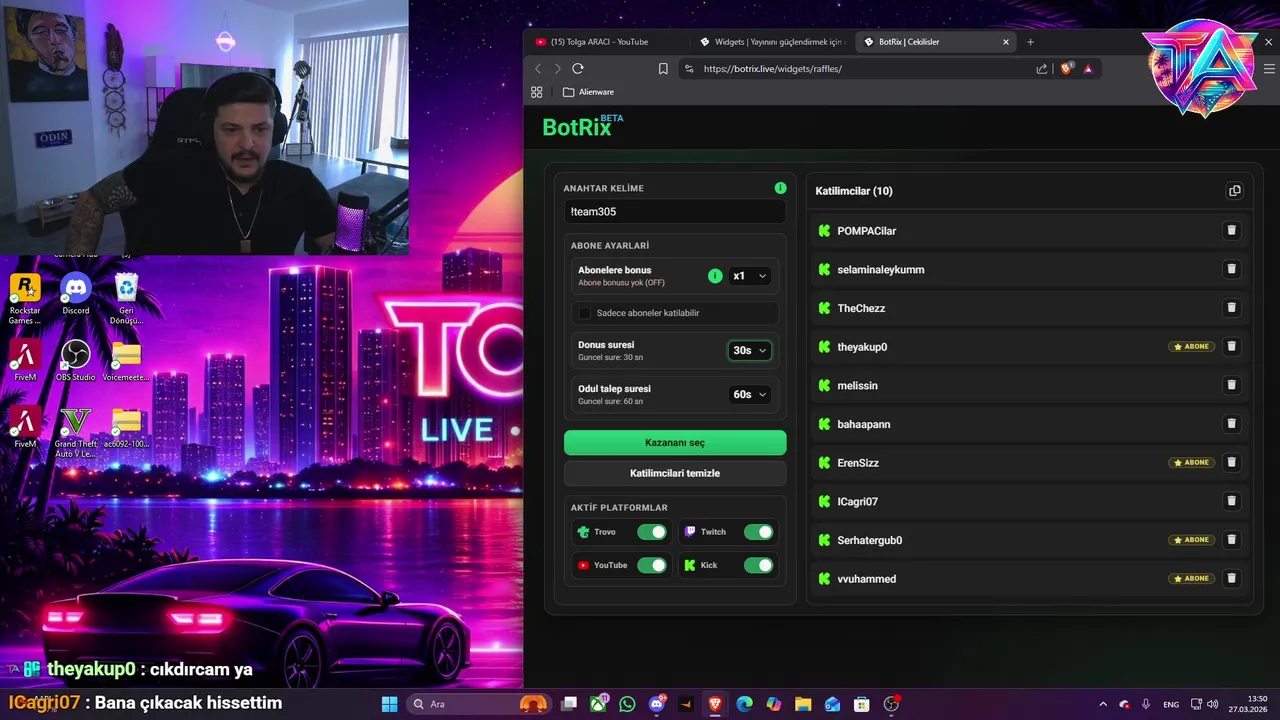Click ABONE badge on vvuhammed row

pyautogui.click(x=1192, y=579)
